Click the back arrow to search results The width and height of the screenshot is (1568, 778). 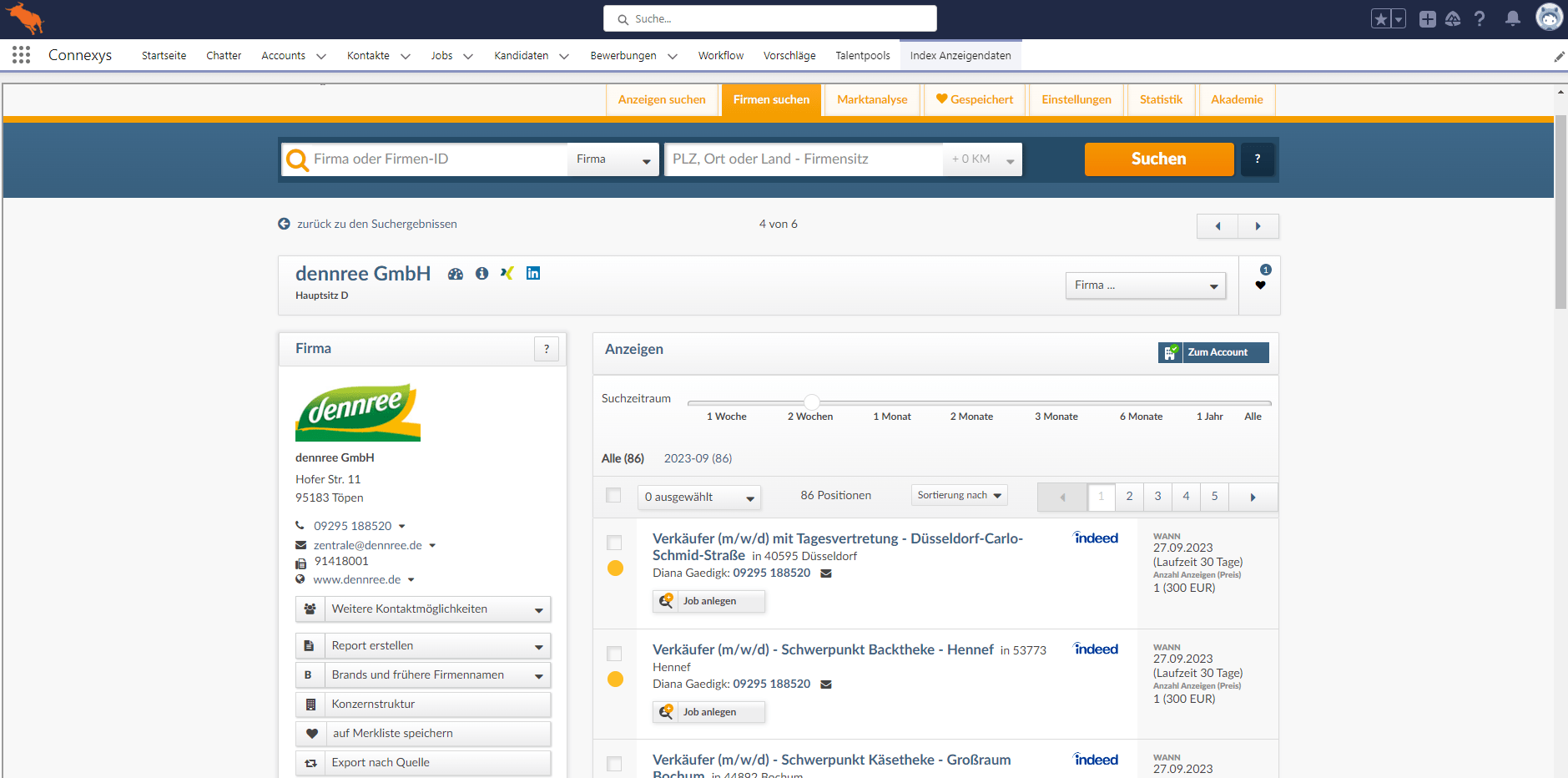click(x=284, y=224)
